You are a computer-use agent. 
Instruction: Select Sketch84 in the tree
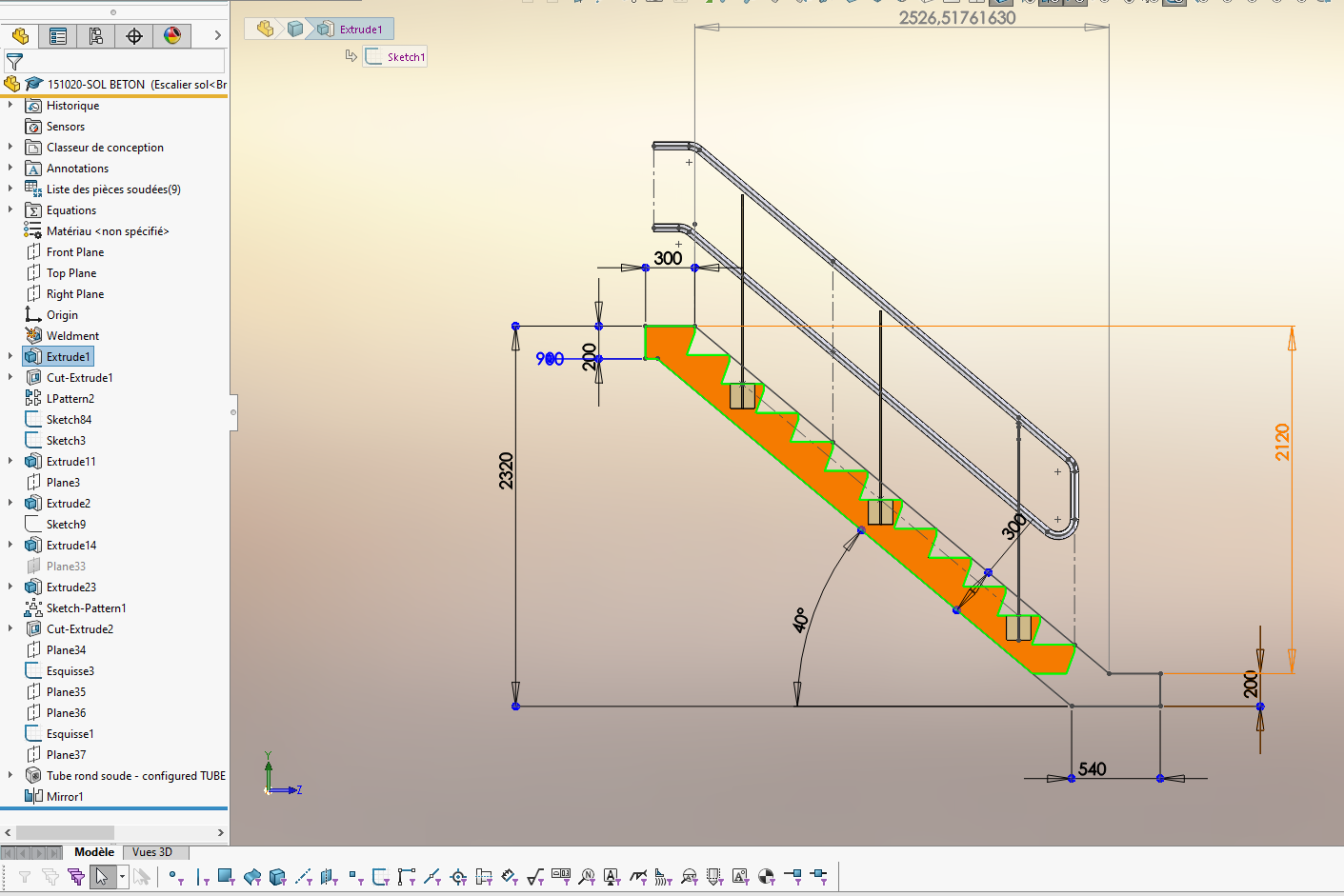69,420
